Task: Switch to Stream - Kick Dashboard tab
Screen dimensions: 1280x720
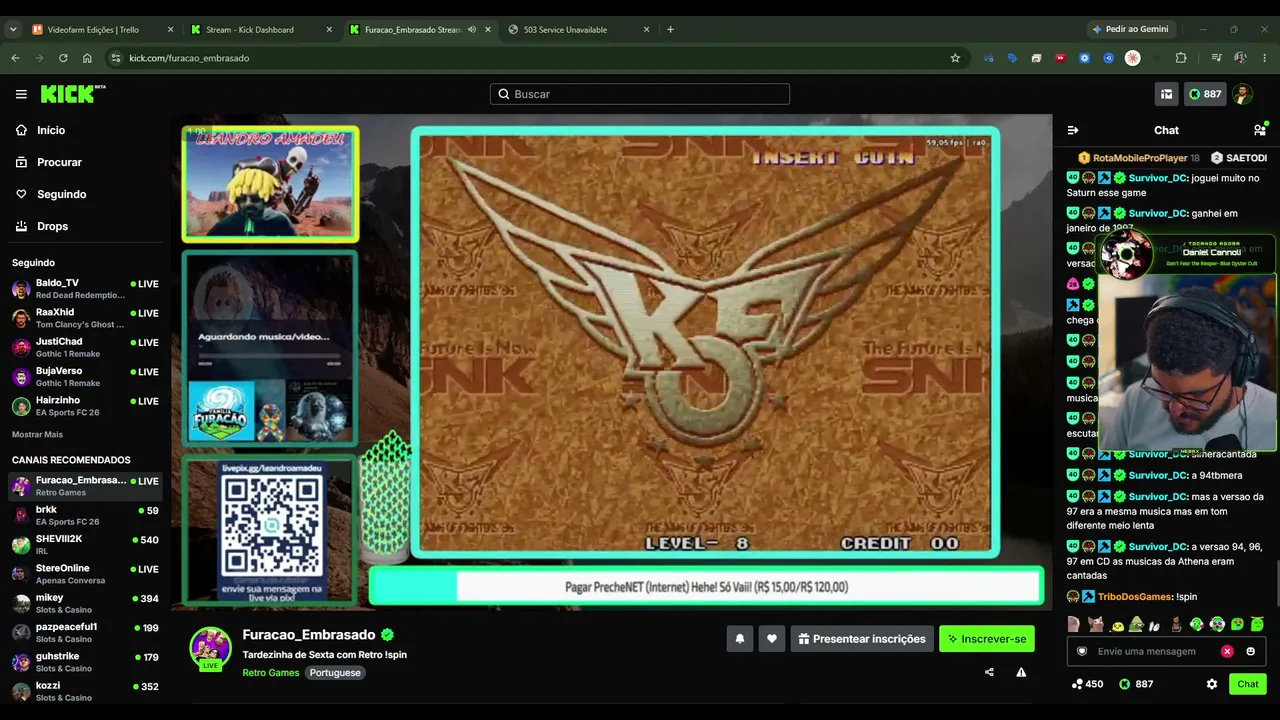Action: [x=262, y=29]
